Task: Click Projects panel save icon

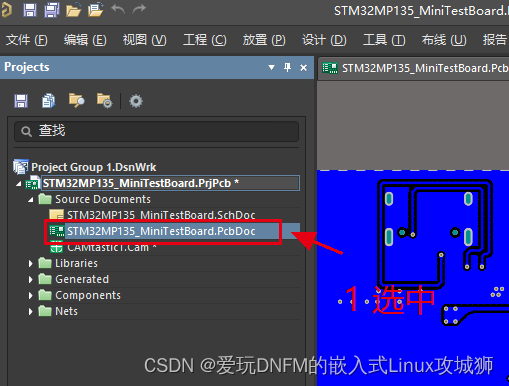Action: tap(21, 101)
